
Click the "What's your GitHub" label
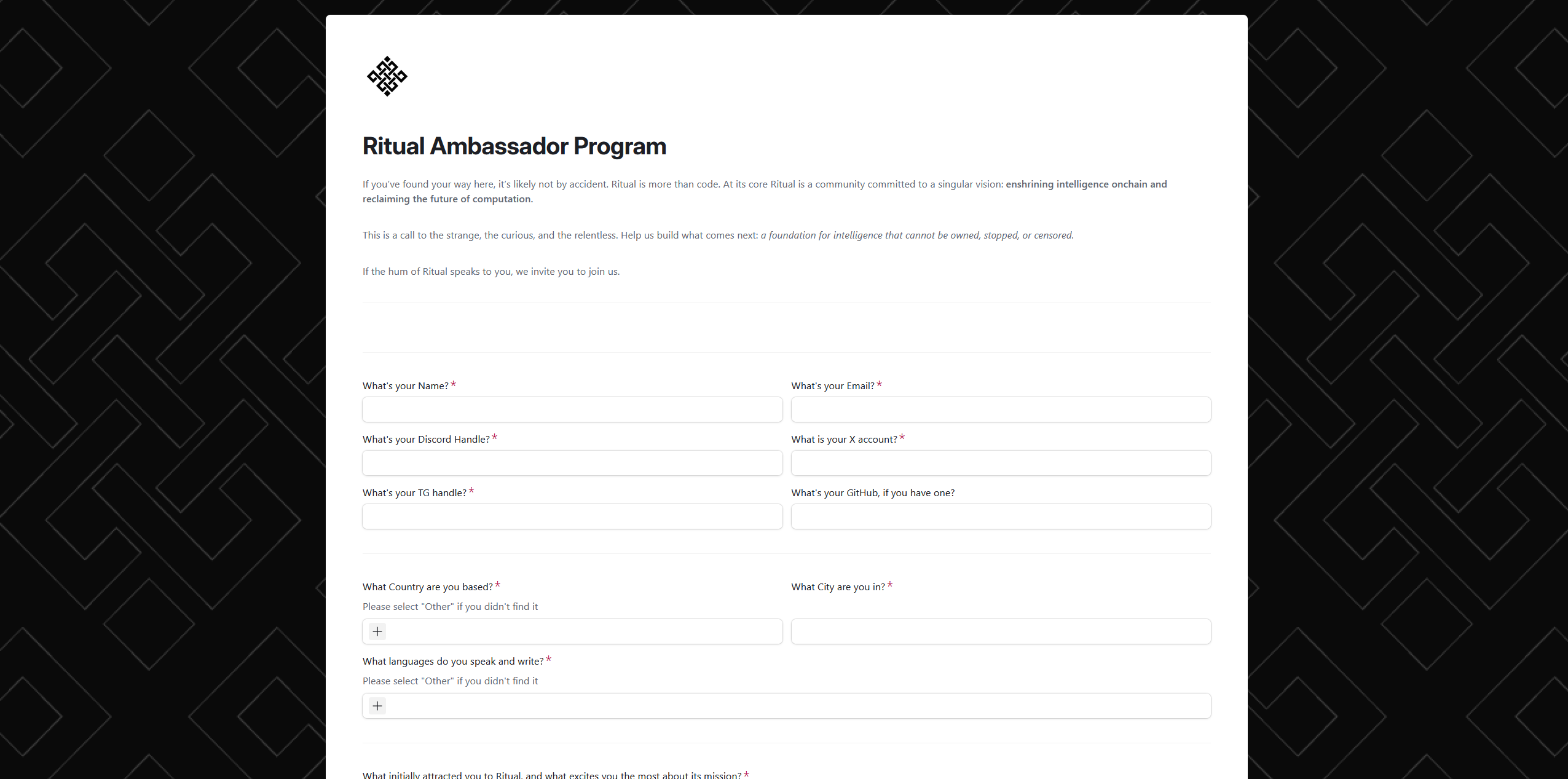[872, 493]
